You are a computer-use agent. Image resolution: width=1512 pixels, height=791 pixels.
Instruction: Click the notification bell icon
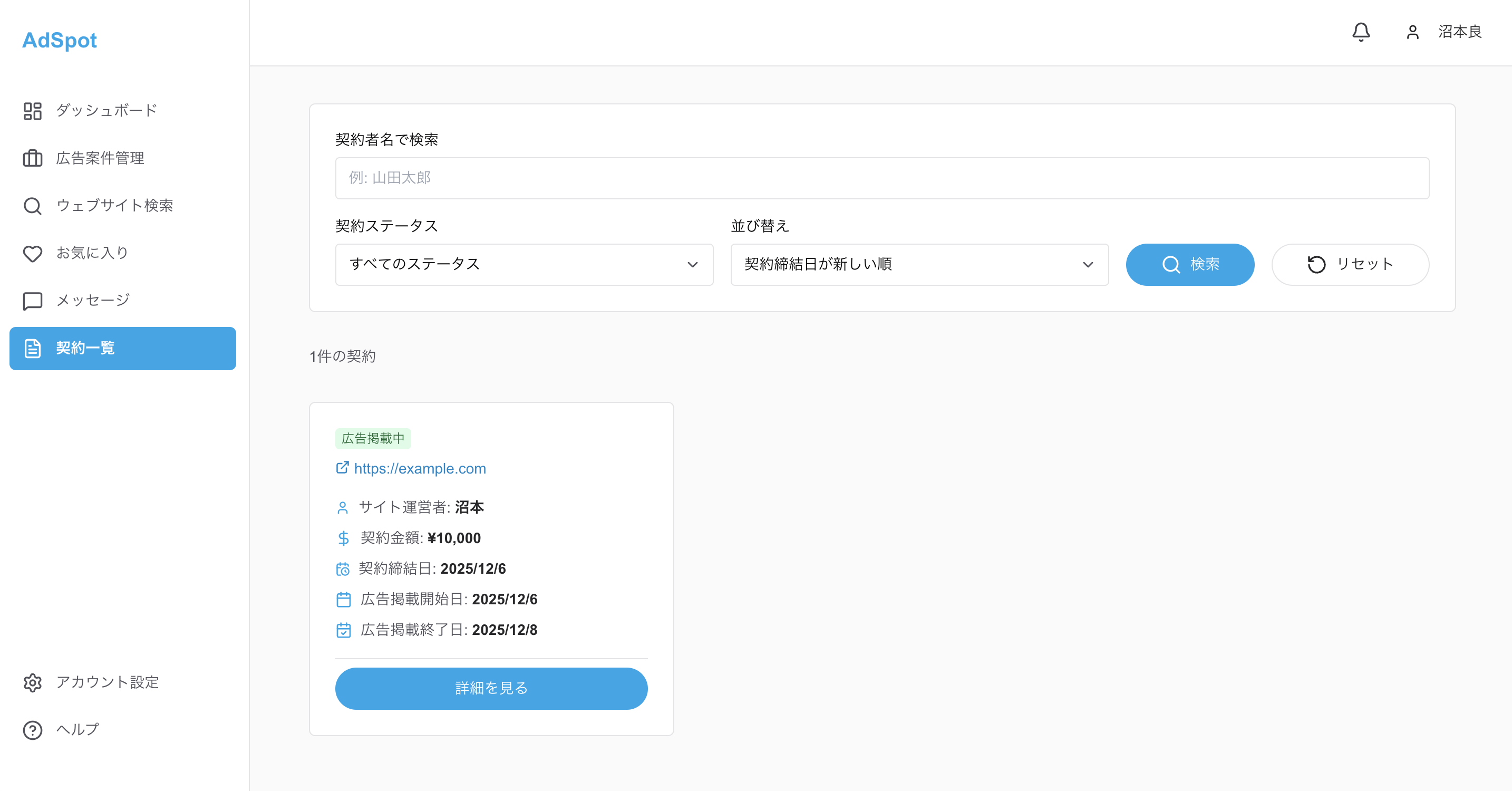tap(1362, 32)
